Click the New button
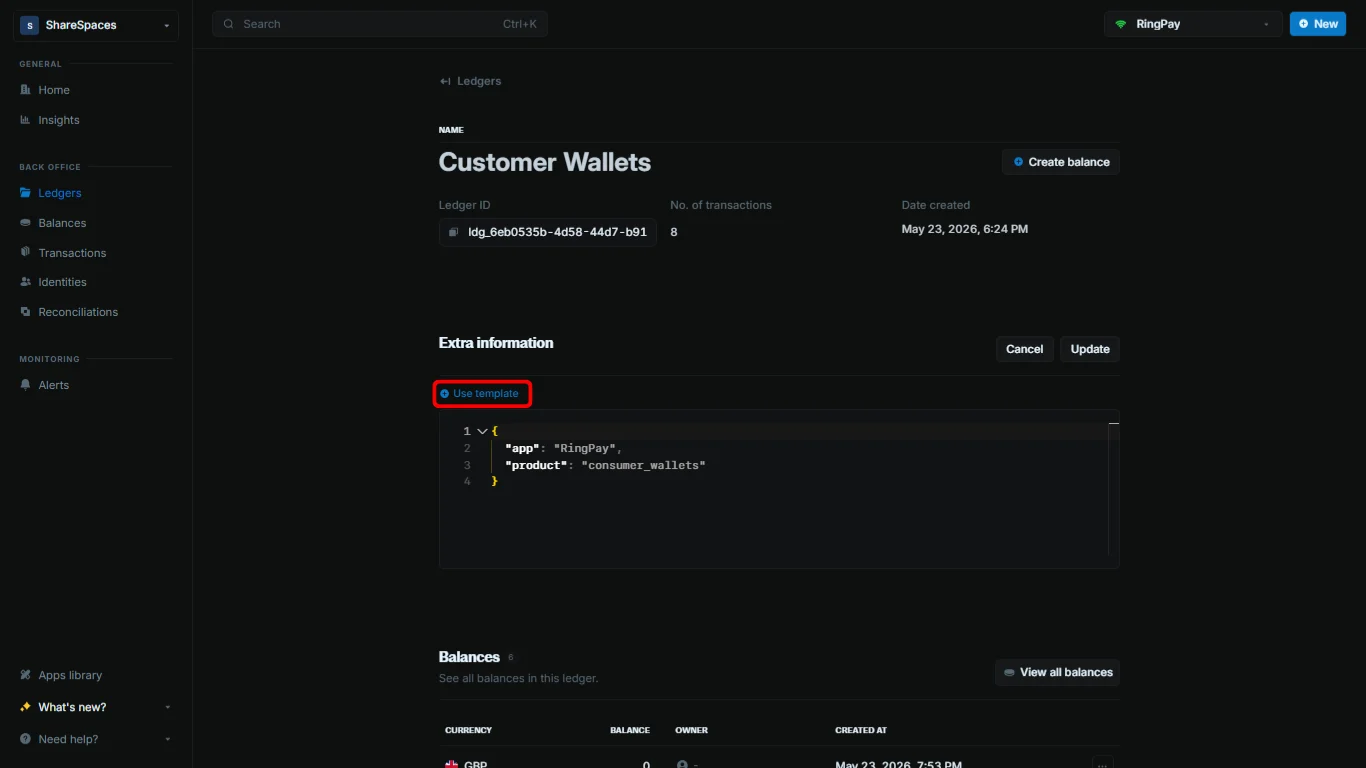The width and height of the screenshot is (1366, 768). click(x=1318, y=24)
